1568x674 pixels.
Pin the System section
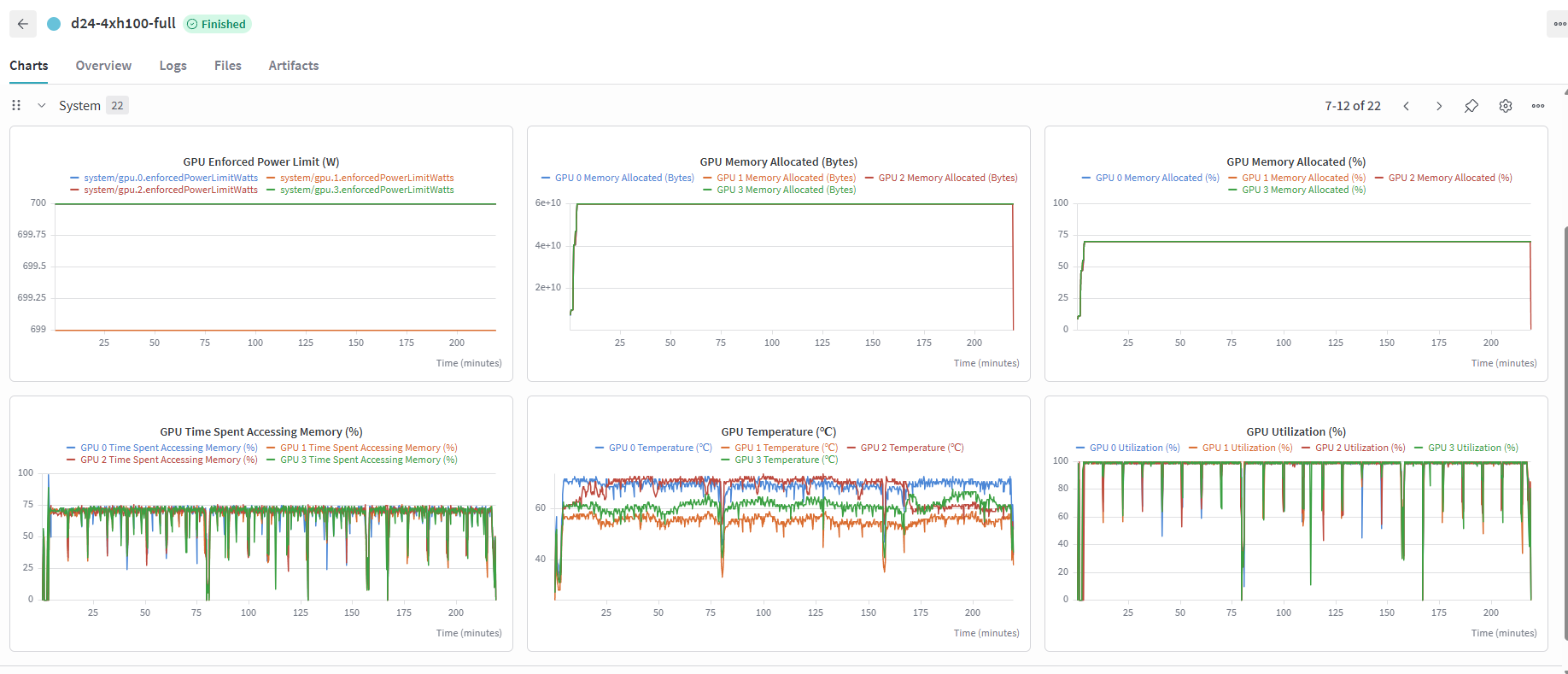coord(1471,106)
